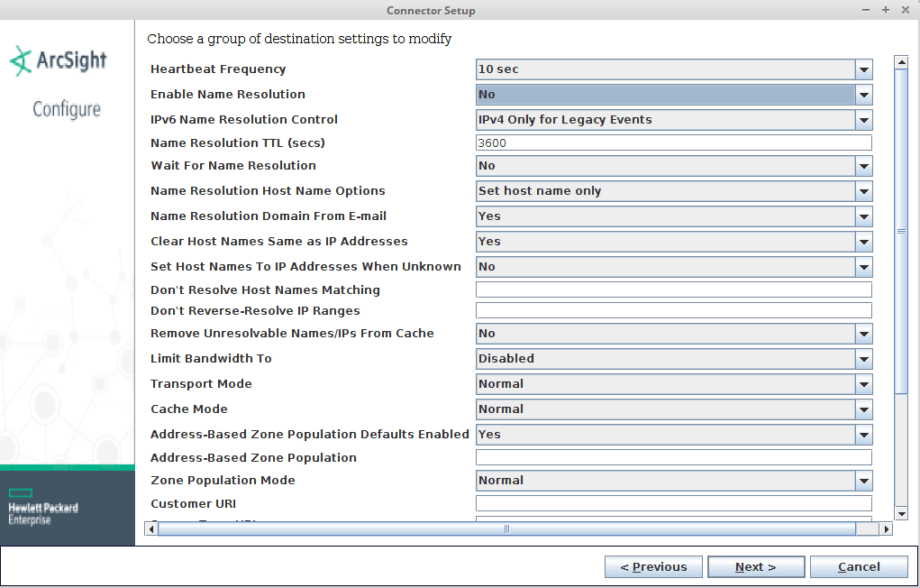Click Don't Reverse-Resolve IP Ranges field

(673, 311)
